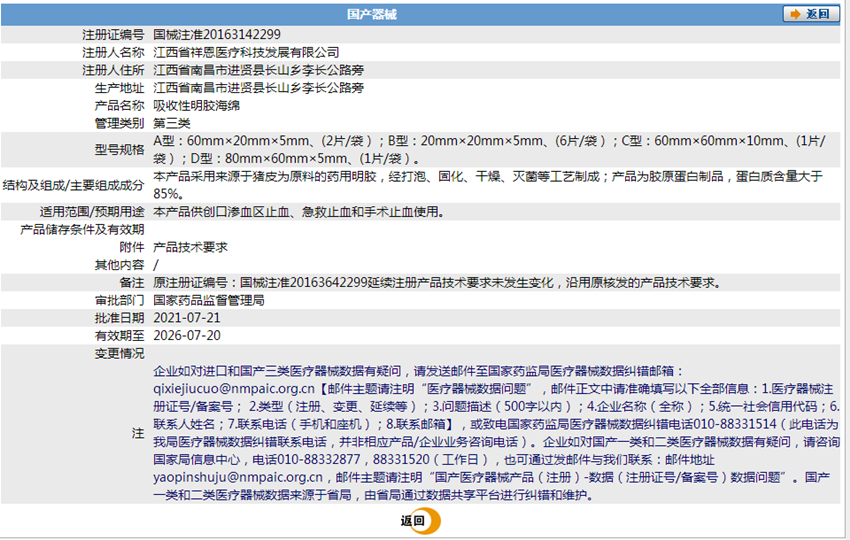Click the 生产地址 label

click(119, 88)
